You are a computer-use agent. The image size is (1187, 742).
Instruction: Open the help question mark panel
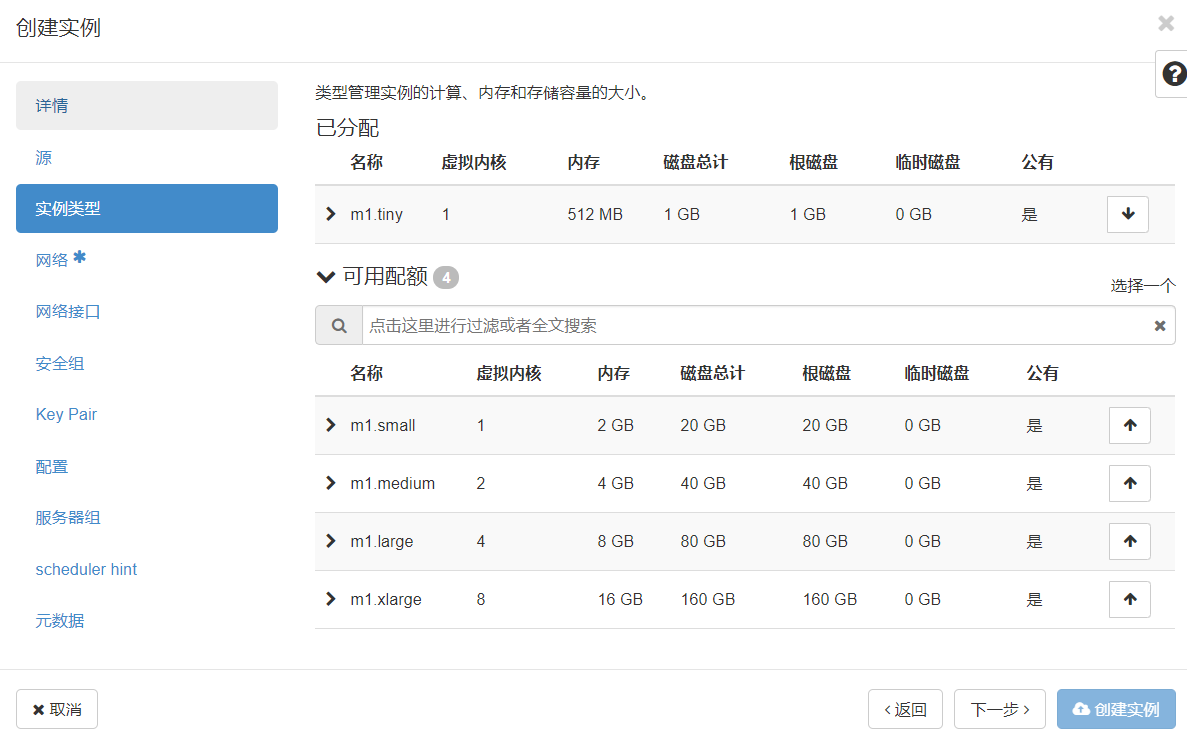click(1173, 74)
